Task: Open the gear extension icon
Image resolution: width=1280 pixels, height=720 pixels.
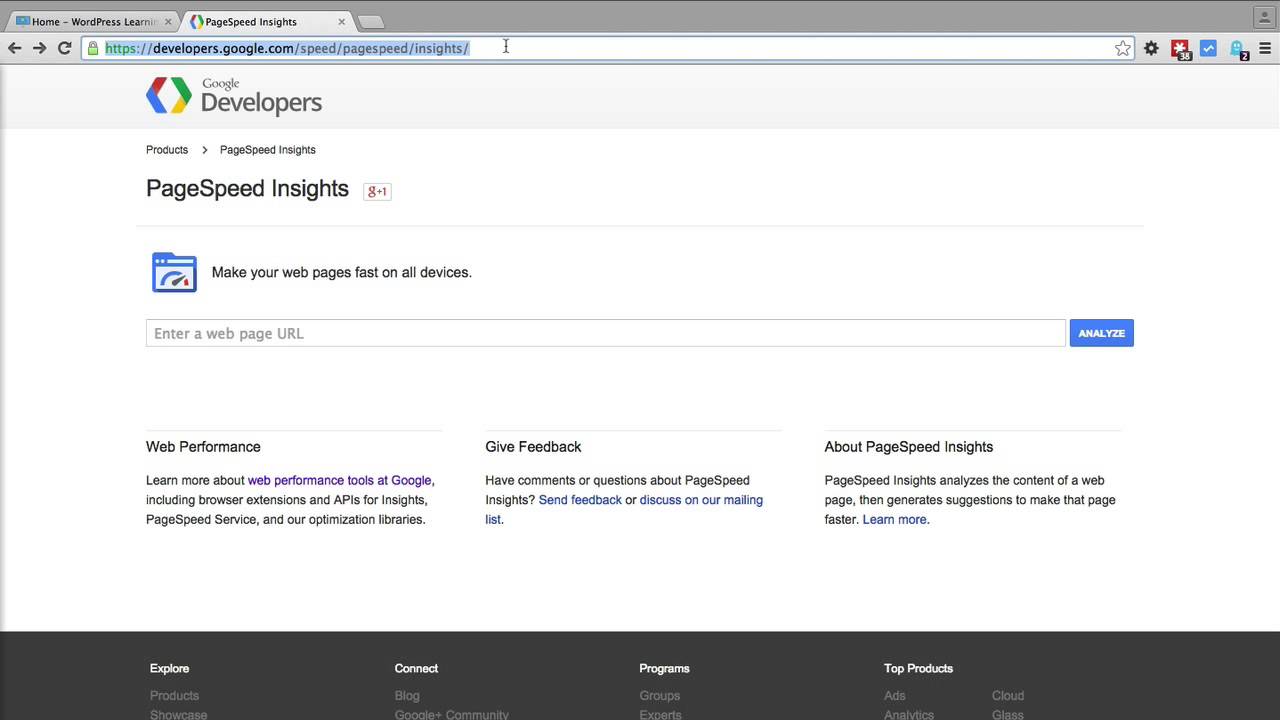Action: 1151,48
